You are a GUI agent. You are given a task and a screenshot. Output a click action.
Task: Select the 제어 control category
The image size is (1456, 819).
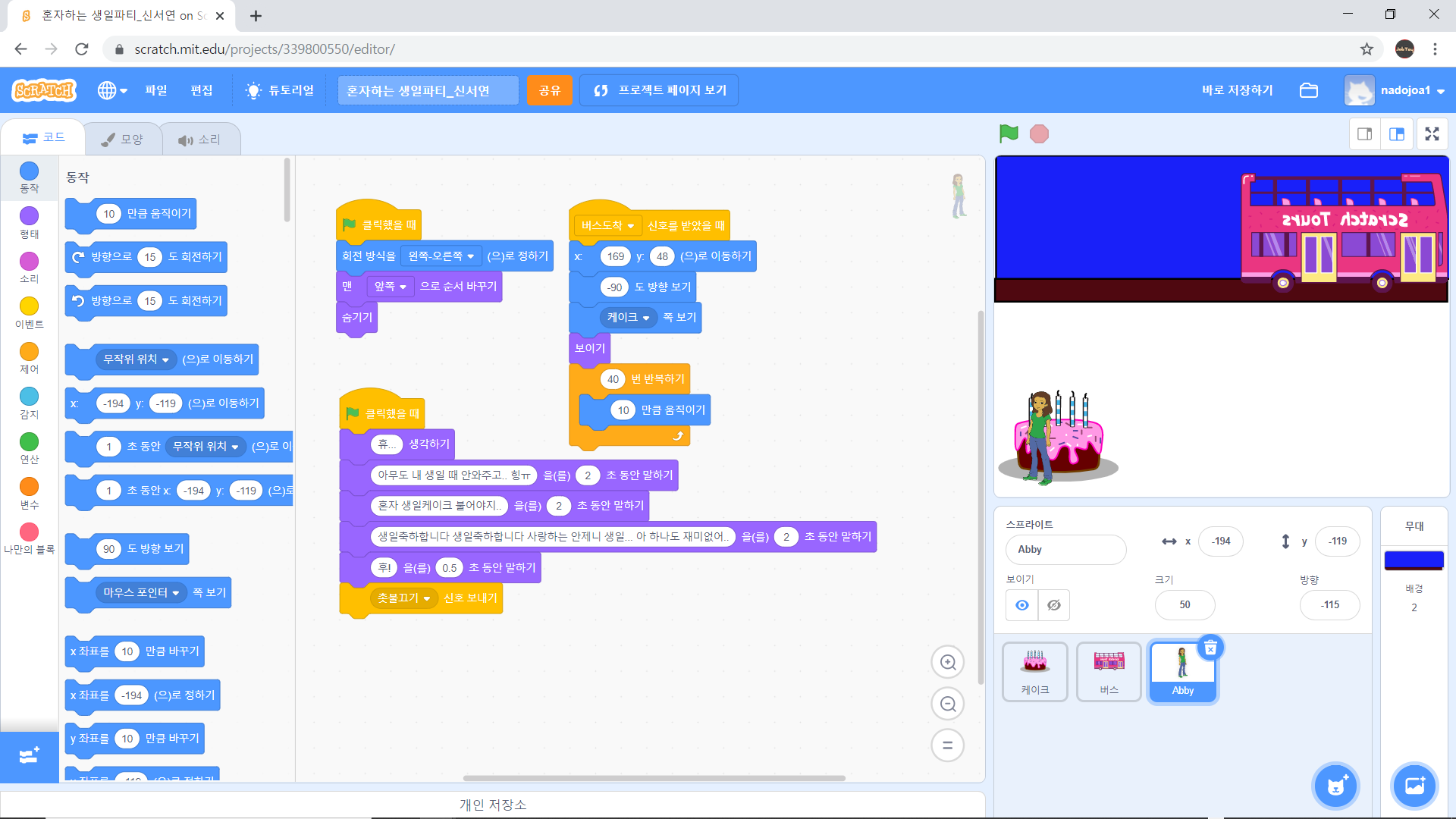point(29,358)
